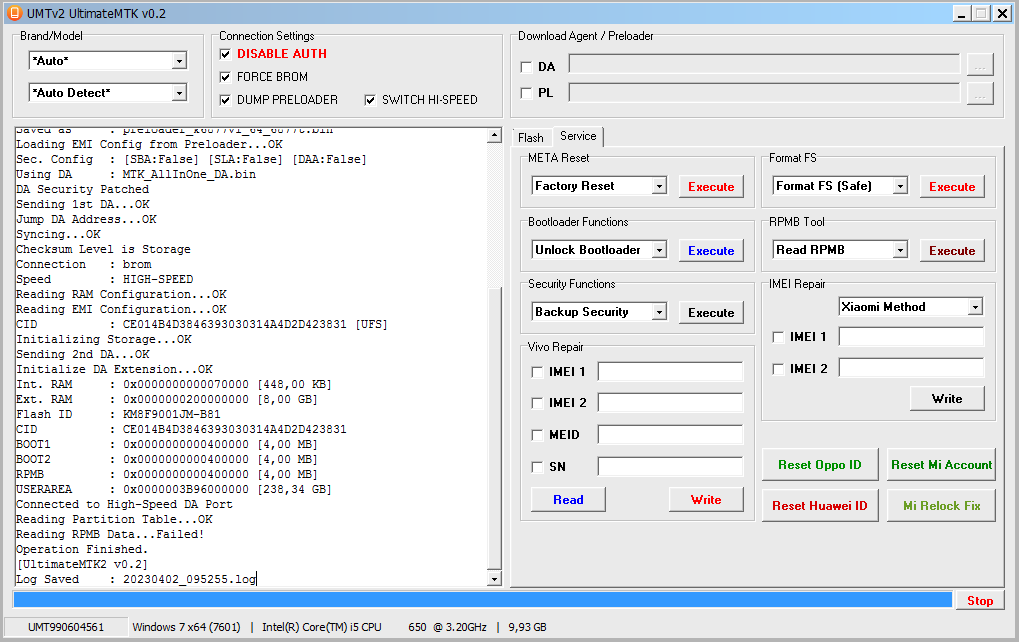This screenshot has height=642, width=1019.
Task: Click the log scrollbar up arrow
Action: (494, 135)
